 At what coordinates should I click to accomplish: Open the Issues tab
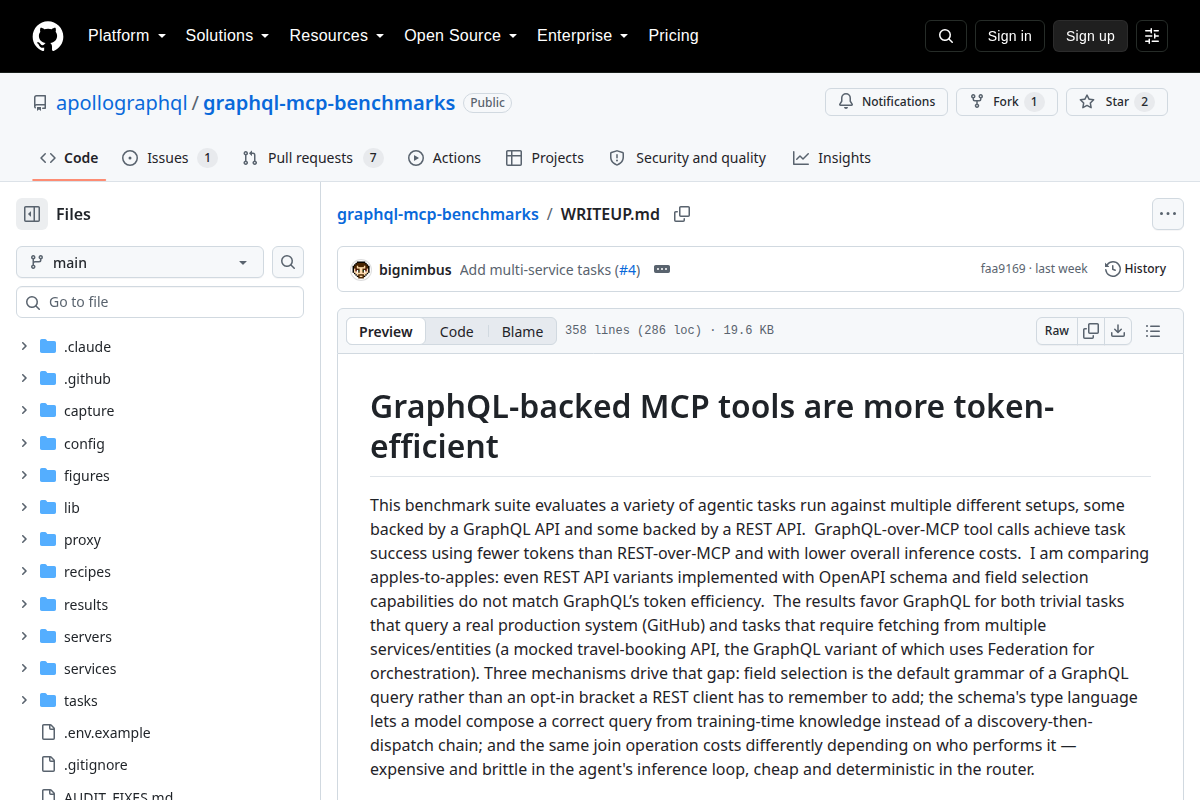(169, 158)
